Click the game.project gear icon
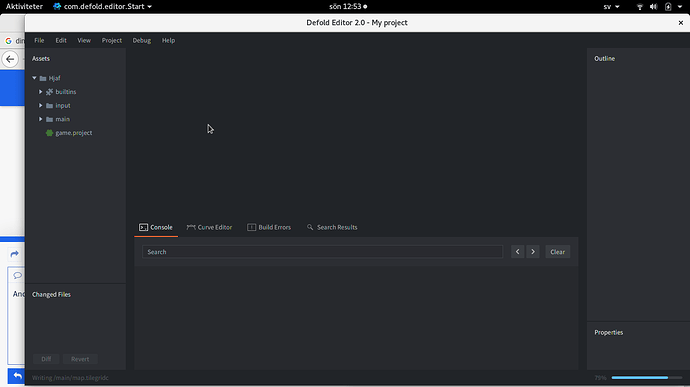This screenshot has width=690, height=387. (x=49, y=133)
